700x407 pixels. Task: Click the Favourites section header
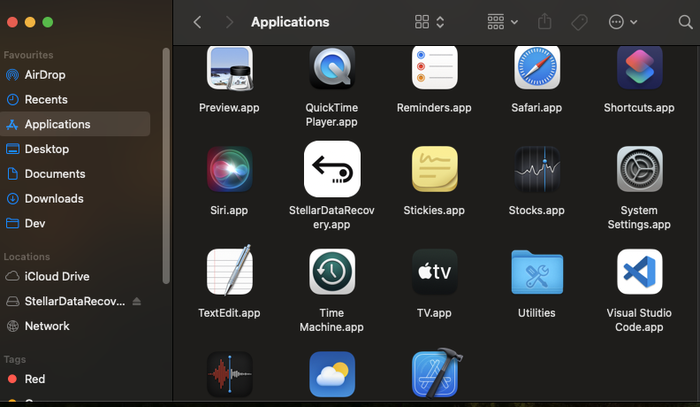29,55
